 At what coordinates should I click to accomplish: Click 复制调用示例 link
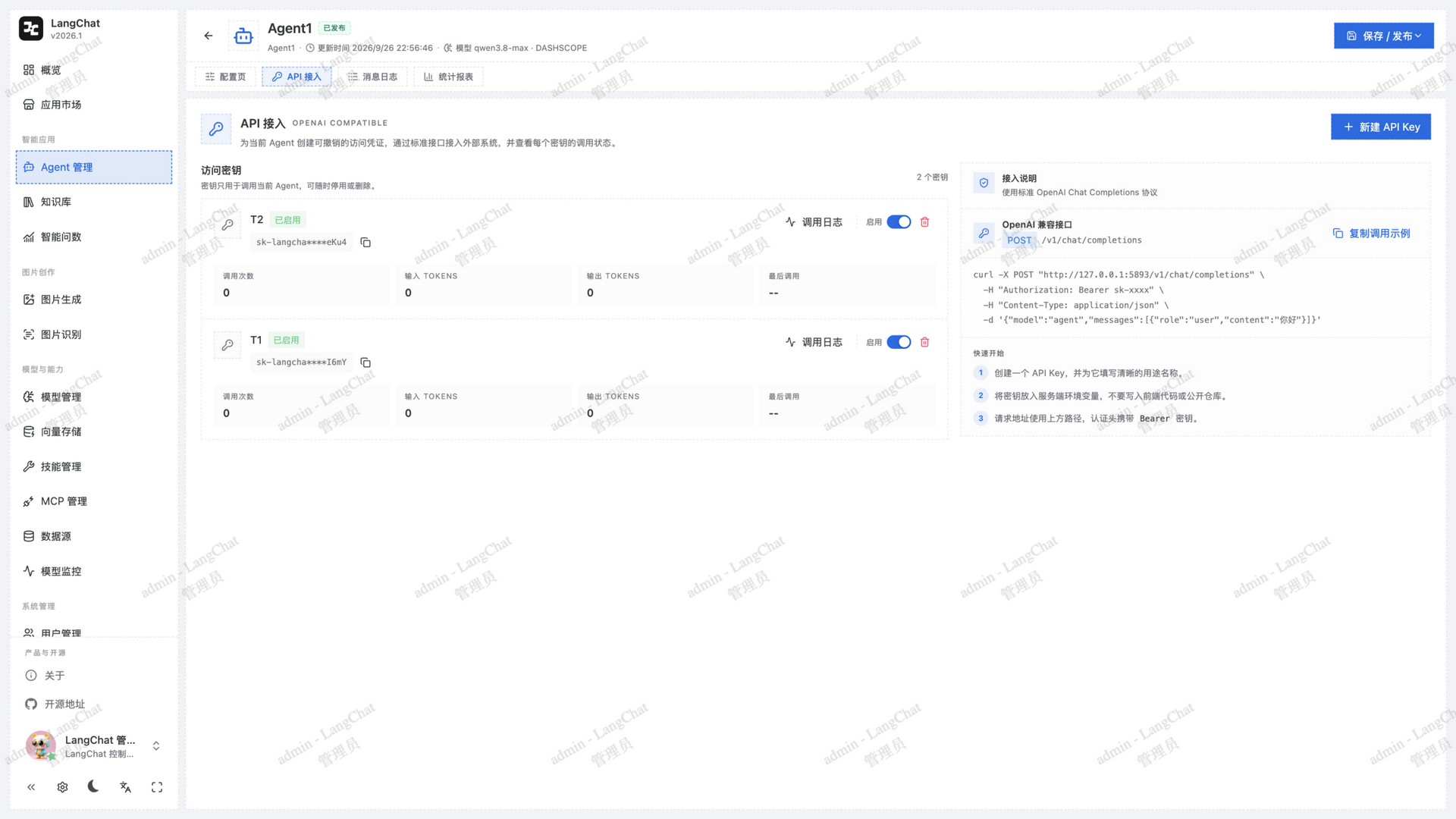(1372, 234)
